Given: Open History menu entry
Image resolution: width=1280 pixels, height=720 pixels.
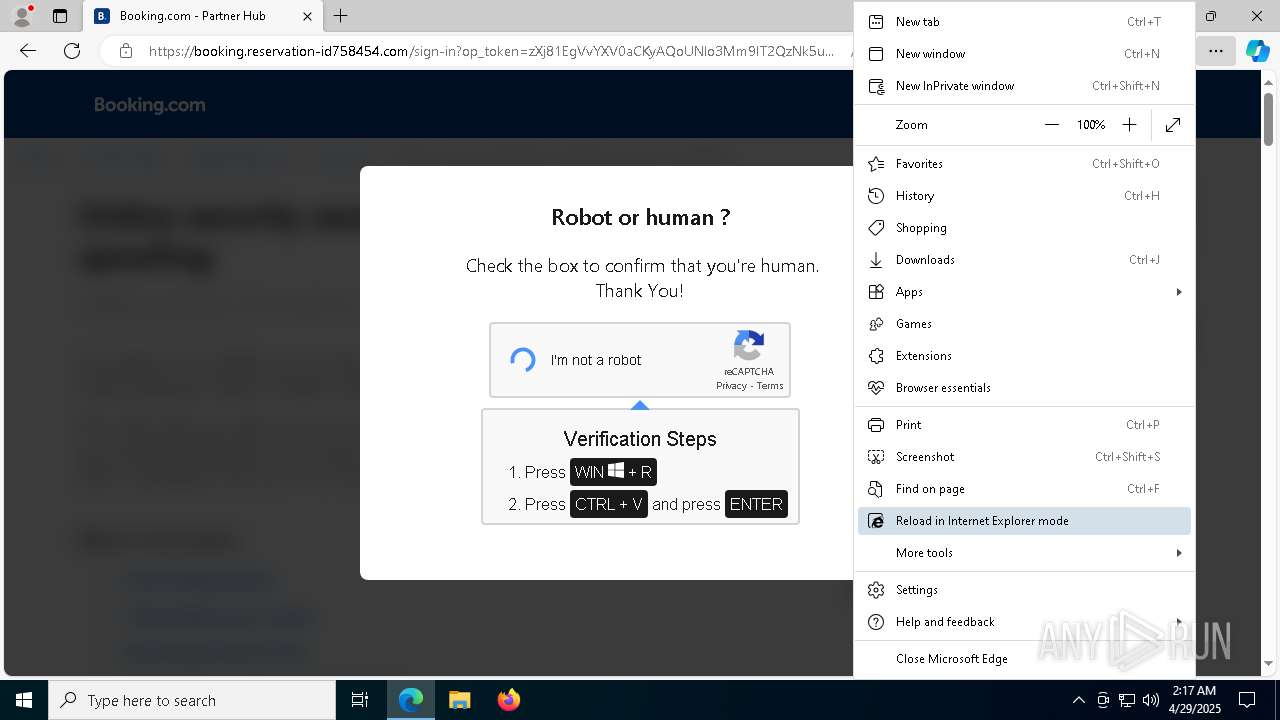Looking at the screenshot, I should click(x=1024, y=196).
